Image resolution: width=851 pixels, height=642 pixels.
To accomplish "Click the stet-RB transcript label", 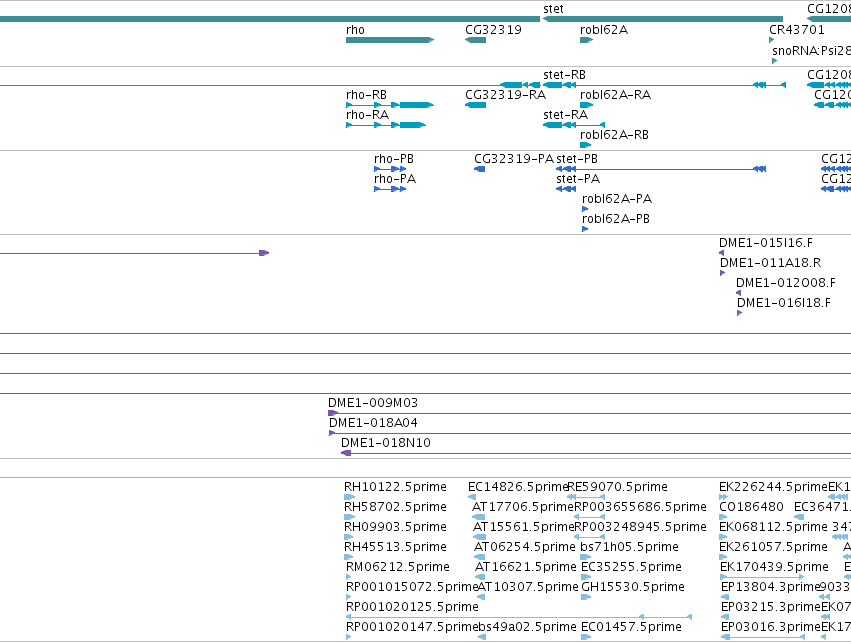I will [564, 75].
